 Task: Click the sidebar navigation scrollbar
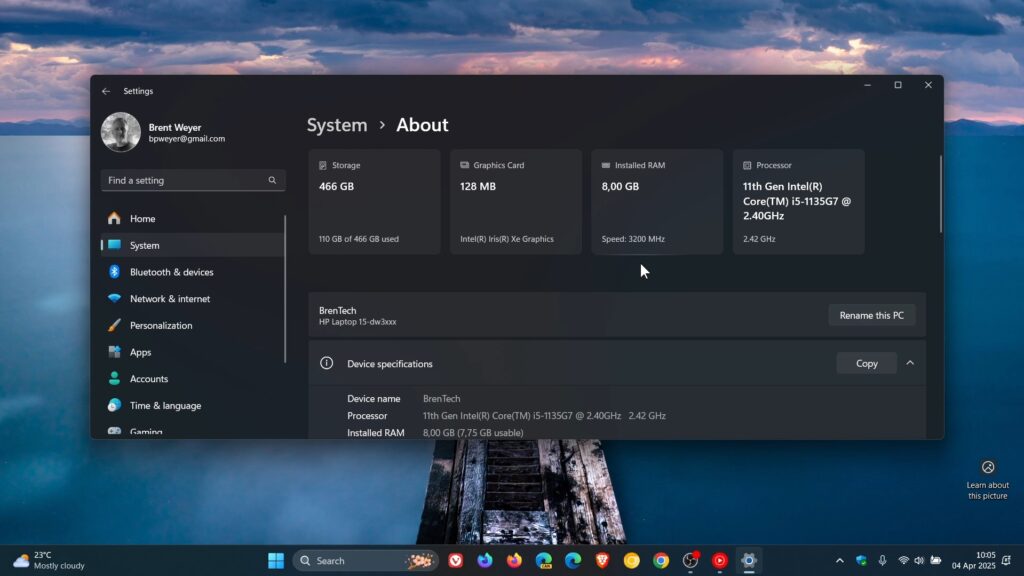285,289
